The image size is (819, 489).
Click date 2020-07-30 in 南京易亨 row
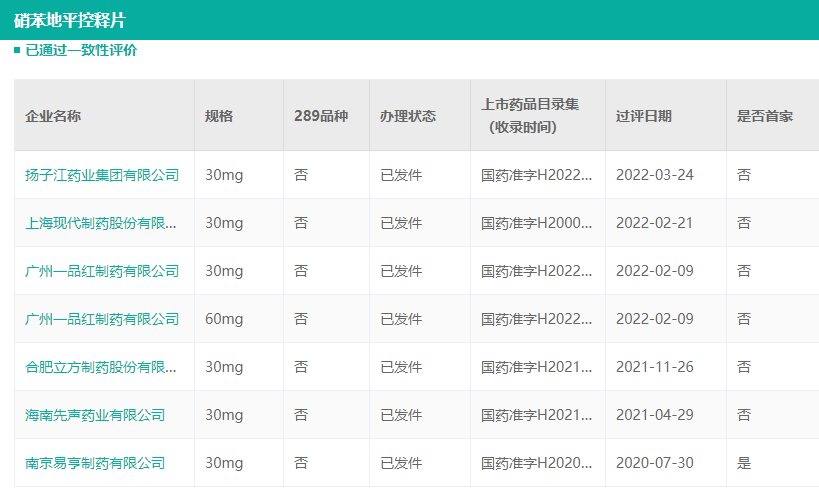tap(654, 463)
